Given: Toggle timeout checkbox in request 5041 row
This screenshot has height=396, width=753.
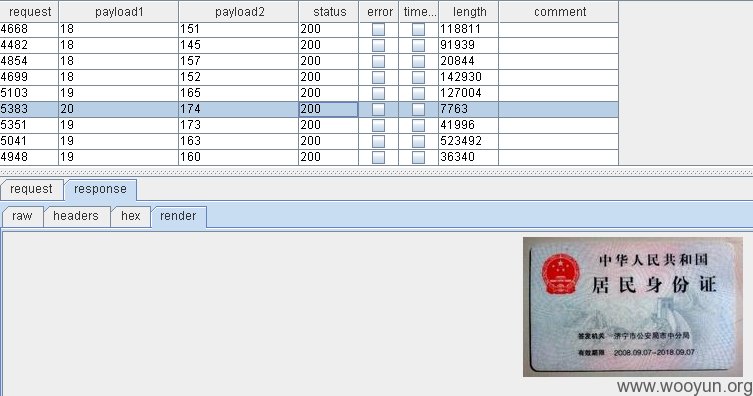Looking at the screenshot, I should pyautogui.click(x=418, y=141).
